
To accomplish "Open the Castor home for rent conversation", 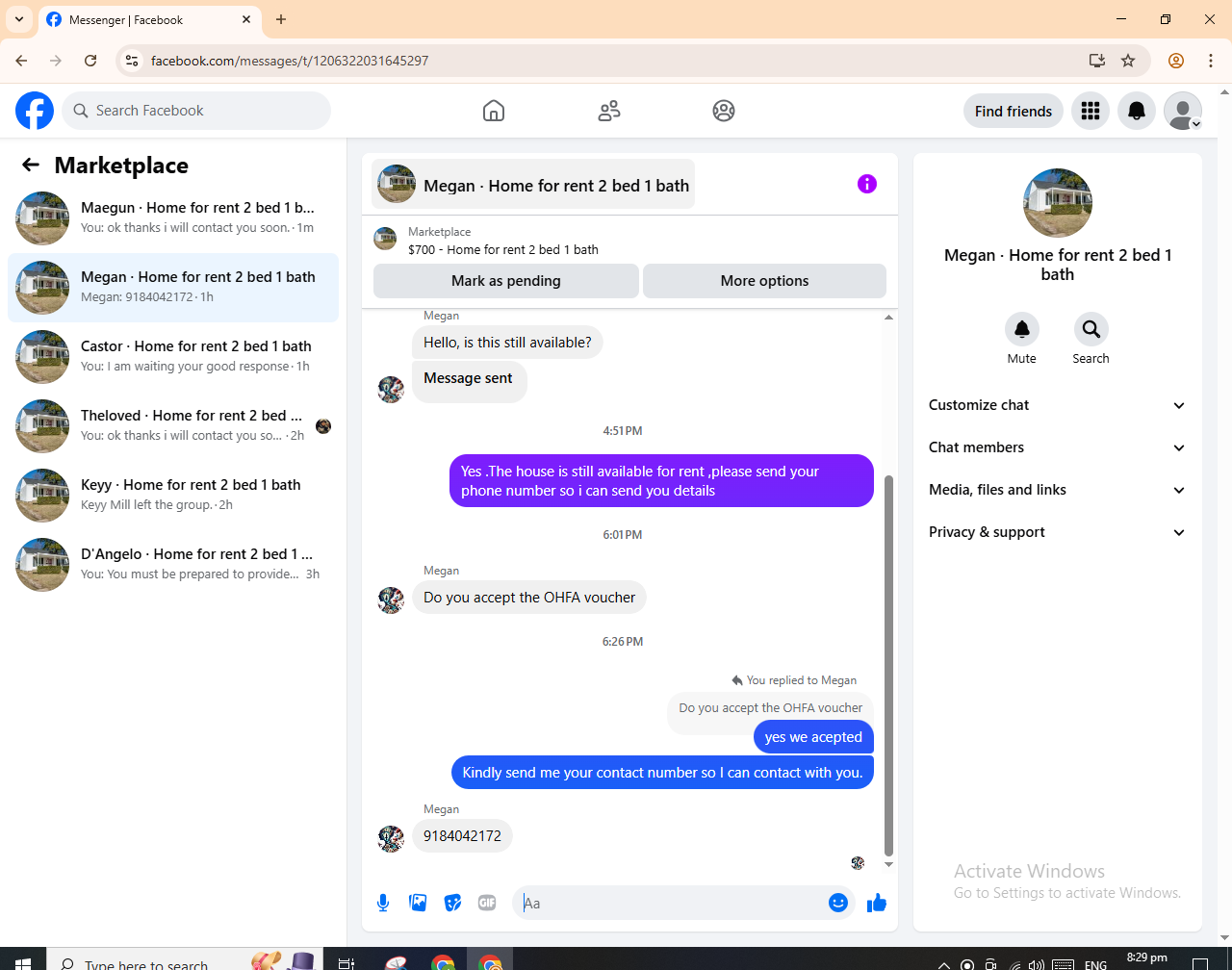I will [173, 356].
